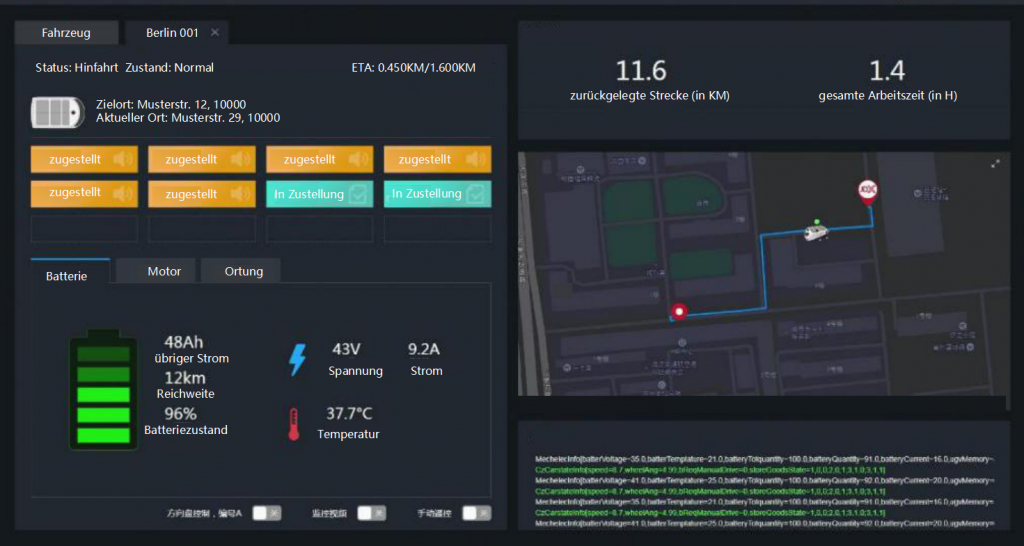Switch to the Motor tab
The width and height of the screenshot is (1024, 546).
(x=164, y=271)
